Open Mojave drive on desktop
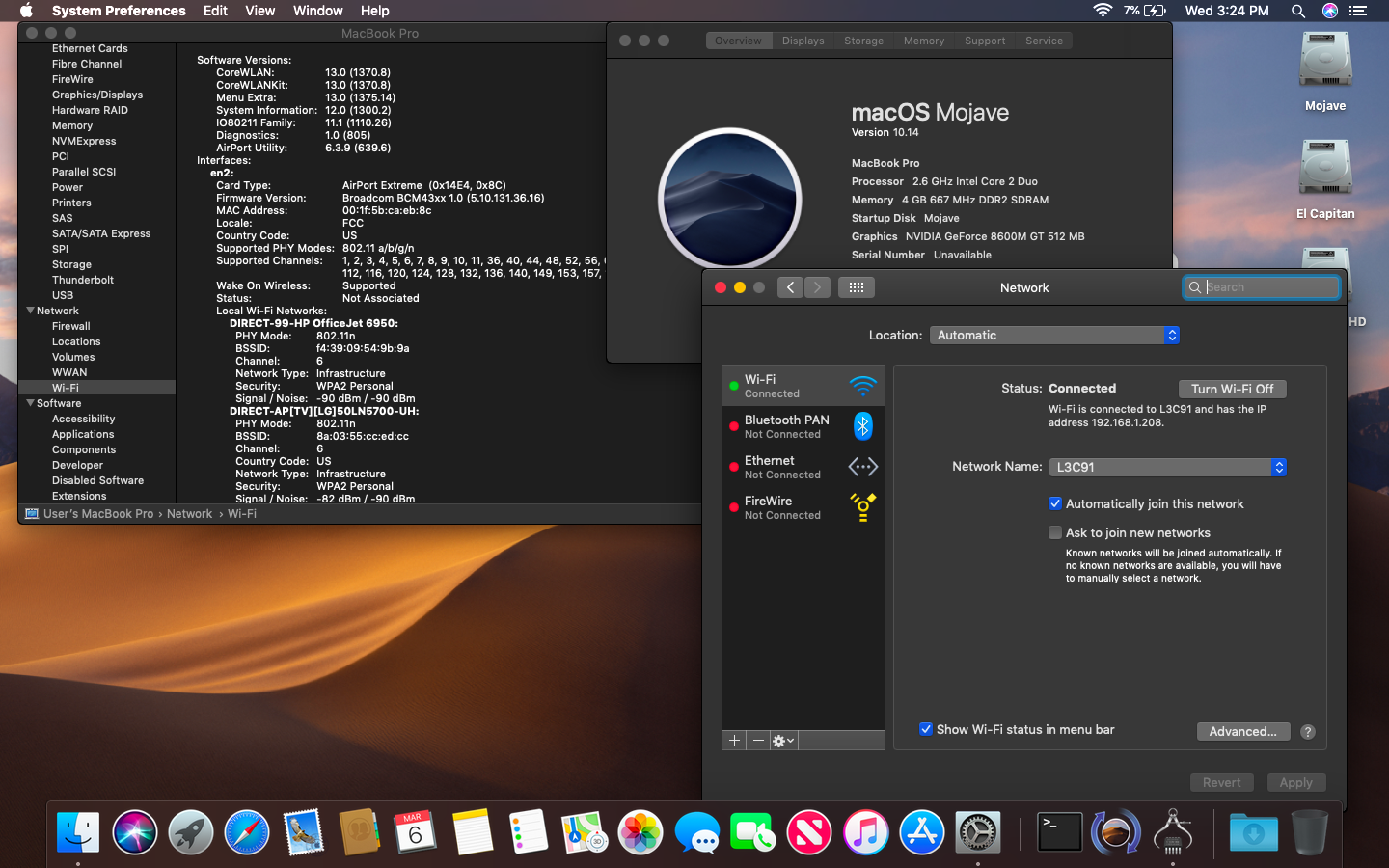This screenshot has width=1389, height=868. (x=1325, y=71)
